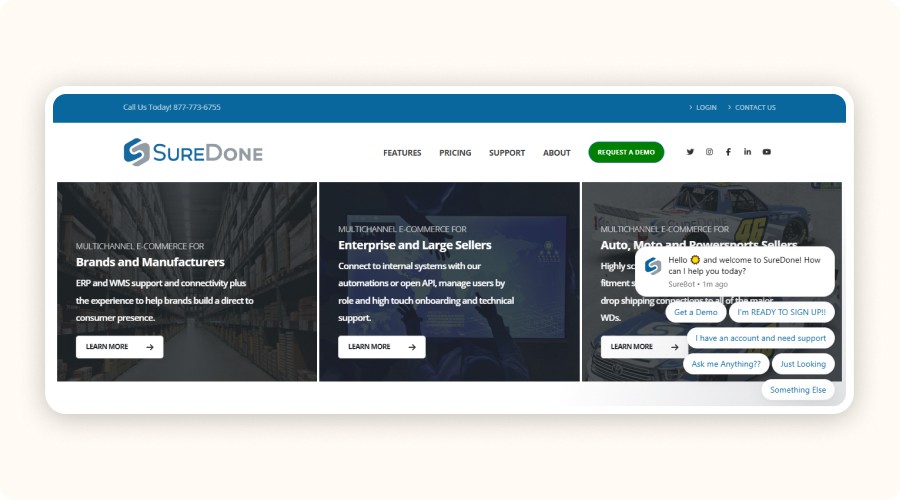Click the SureBot welcome message bubble
This screenshot has width=900, height=500.
[735, 272]
